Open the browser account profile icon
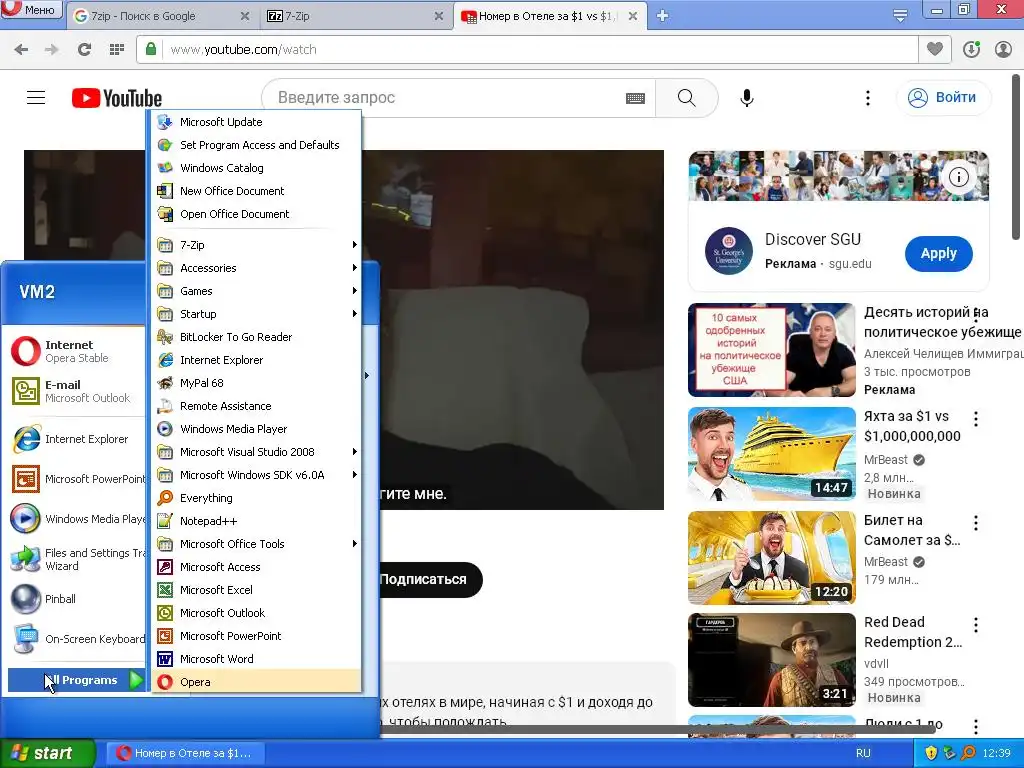Screen dimensions: 1024x768 1003,49
